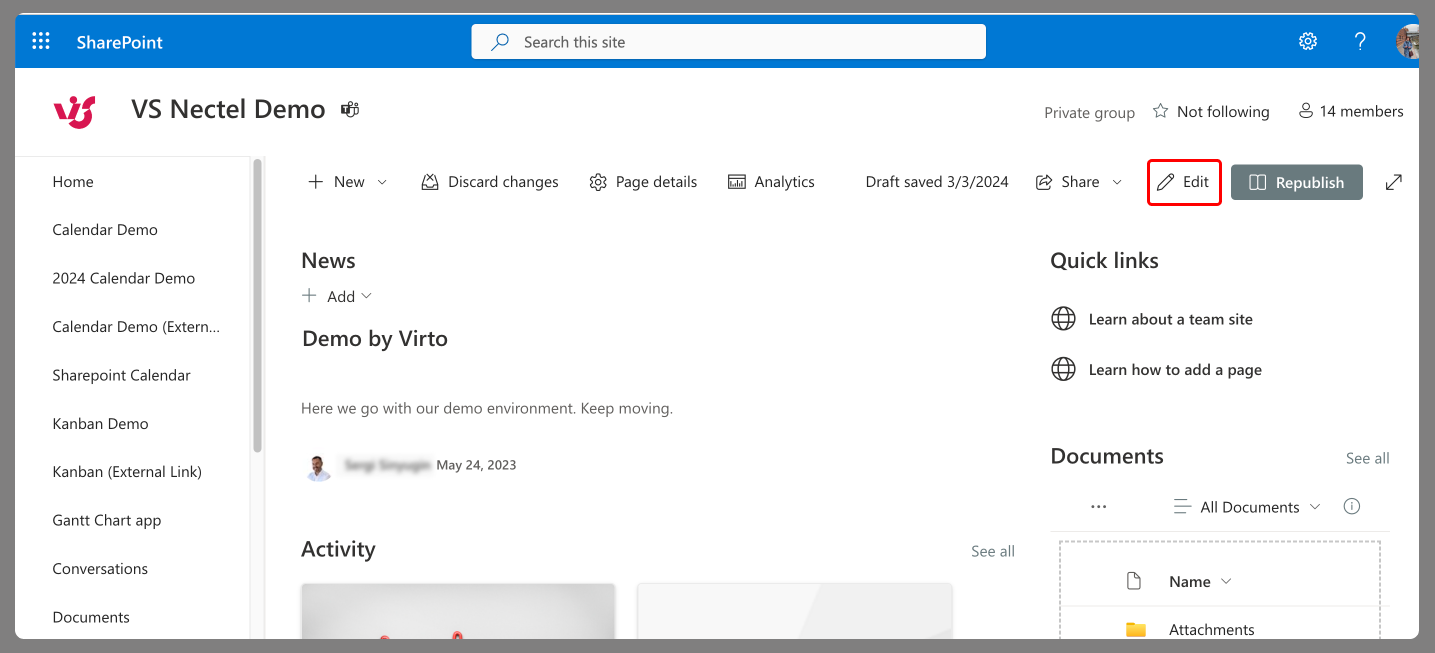Open the second Activity card thumbnail
Screen dimensions: 1435x653
[x=795, y=610]
